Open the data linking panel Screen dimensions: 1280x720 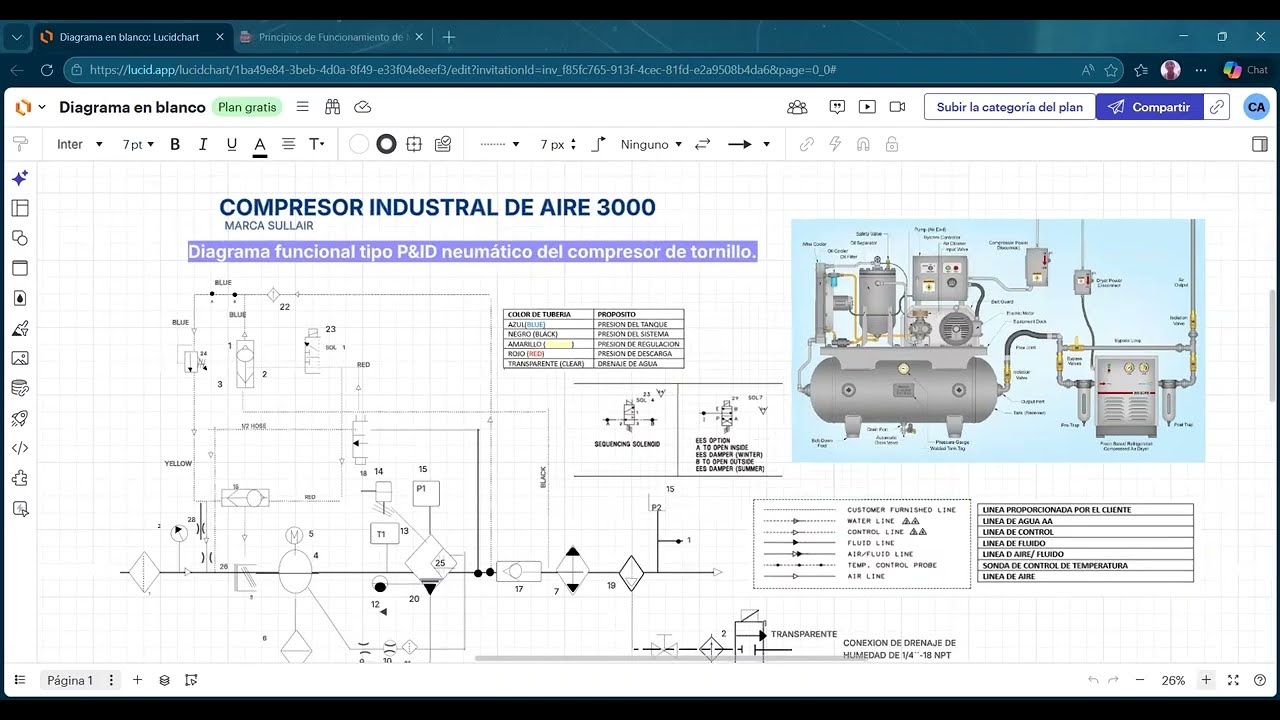click(20, 388)
